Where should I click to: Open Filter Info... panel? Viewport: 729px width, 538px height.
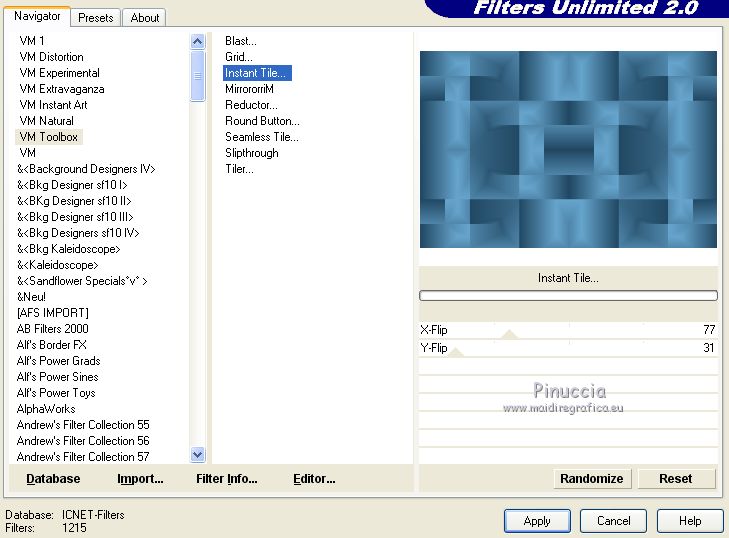pyautogui.click(x=226, y=478)
